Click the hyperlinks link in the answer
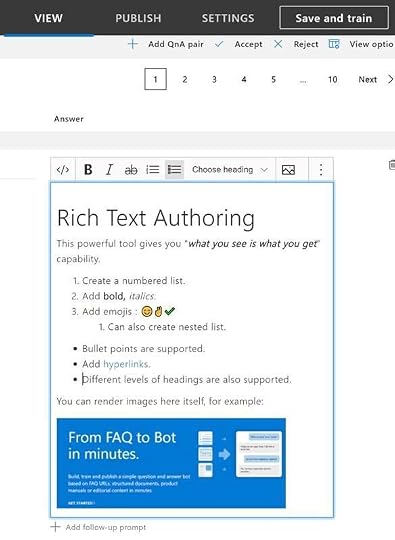 126,364
